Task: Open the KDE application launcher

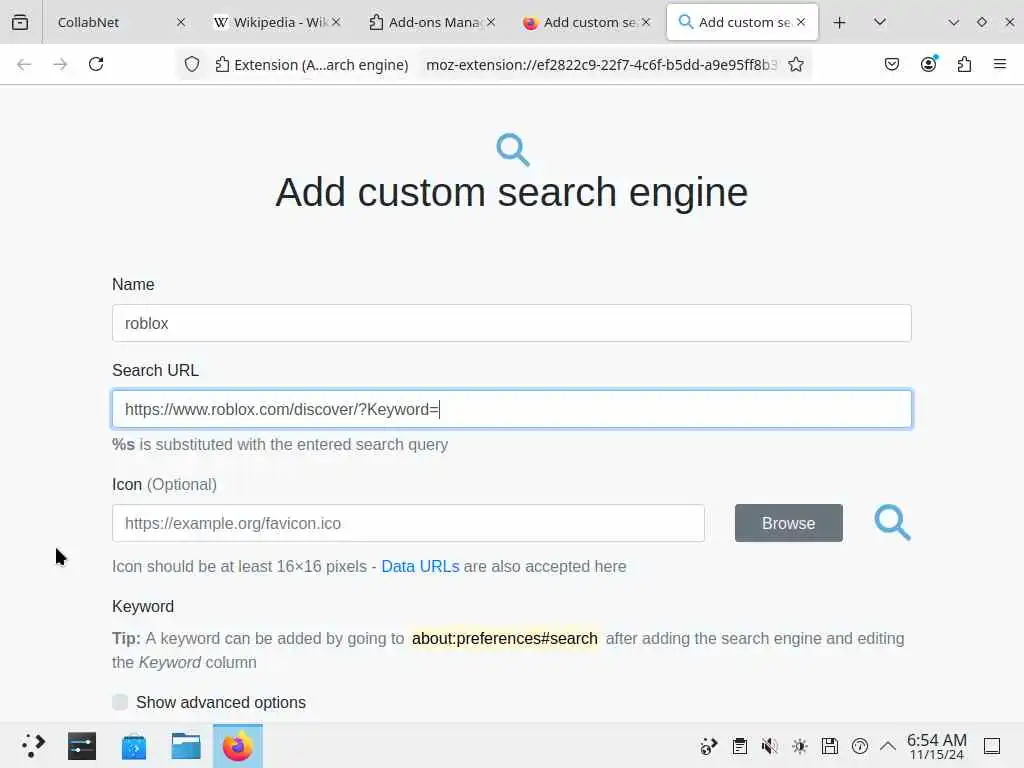Action: [32, 746]
